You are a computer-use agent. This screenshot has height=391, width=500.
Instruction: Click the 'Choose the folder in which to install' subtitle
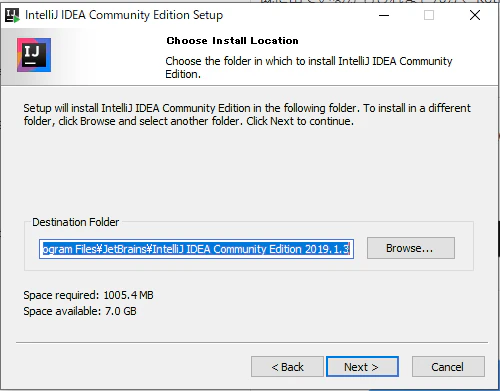[x=309, y=67]
